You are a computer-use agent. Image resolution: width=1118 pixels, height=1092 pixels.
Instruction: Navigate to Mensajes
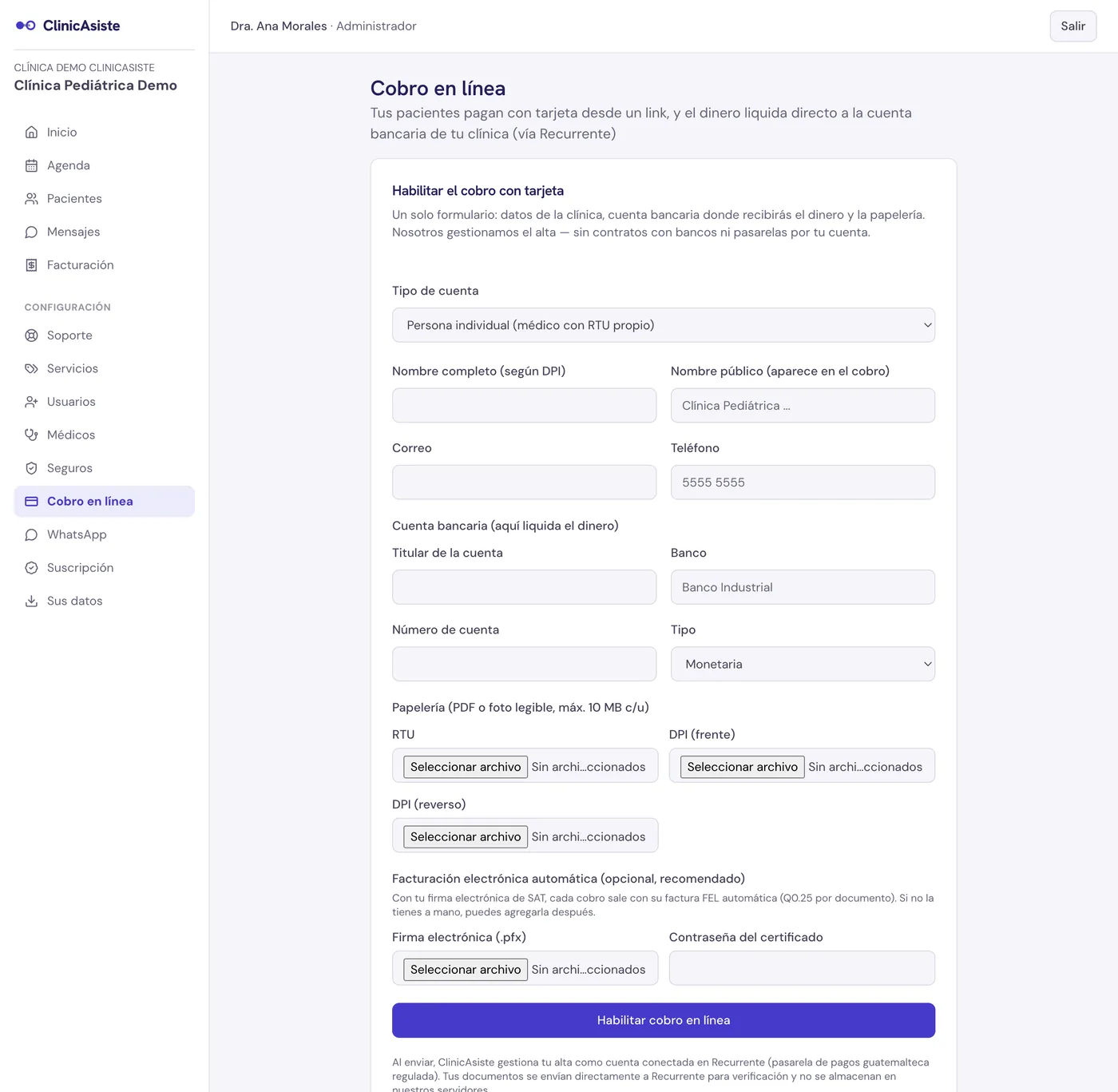point(105,232)
